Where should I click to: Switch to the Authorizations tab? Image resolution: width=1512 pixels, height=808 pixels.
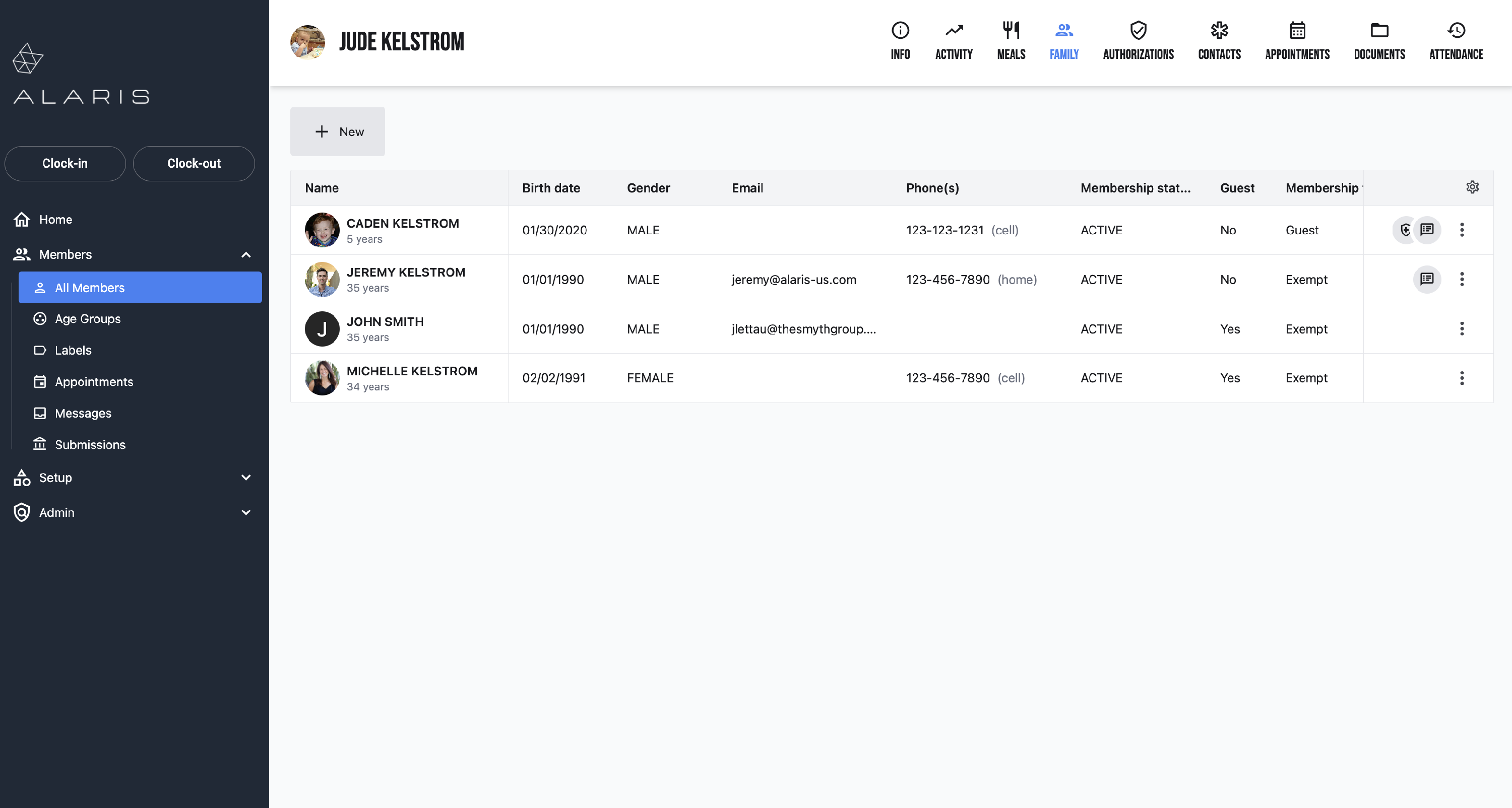pos(1138,41)
